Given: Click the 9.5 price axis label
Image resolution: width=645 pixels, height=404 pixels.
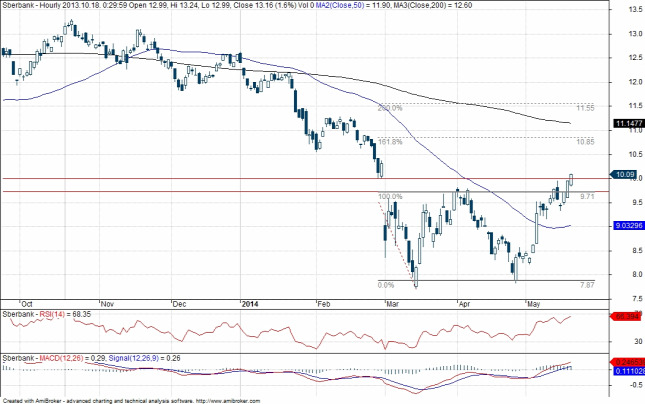Looking at the screenshot, I should pos(636,202).
